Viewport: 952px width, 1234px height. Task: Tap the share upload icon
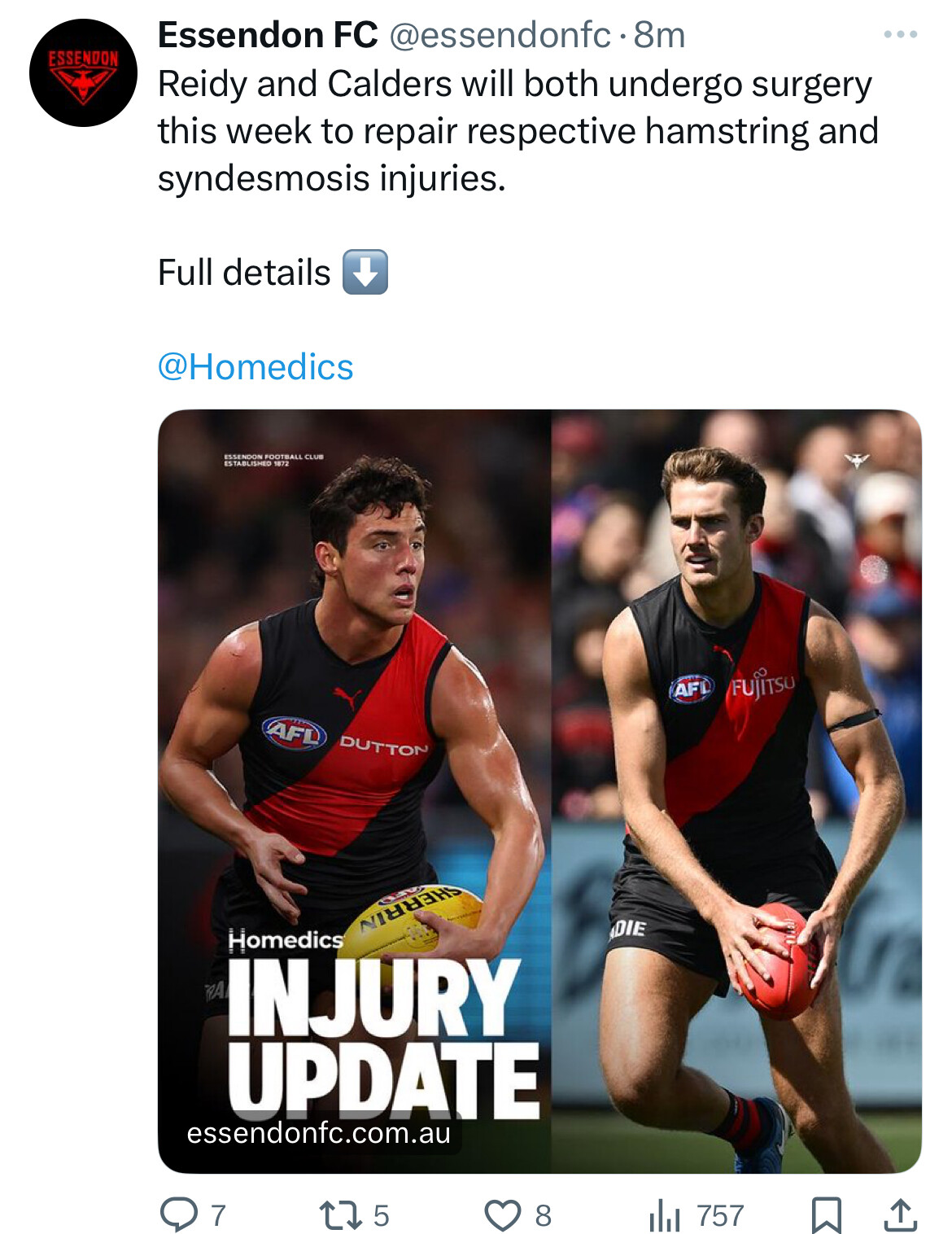click(900, 1215)
